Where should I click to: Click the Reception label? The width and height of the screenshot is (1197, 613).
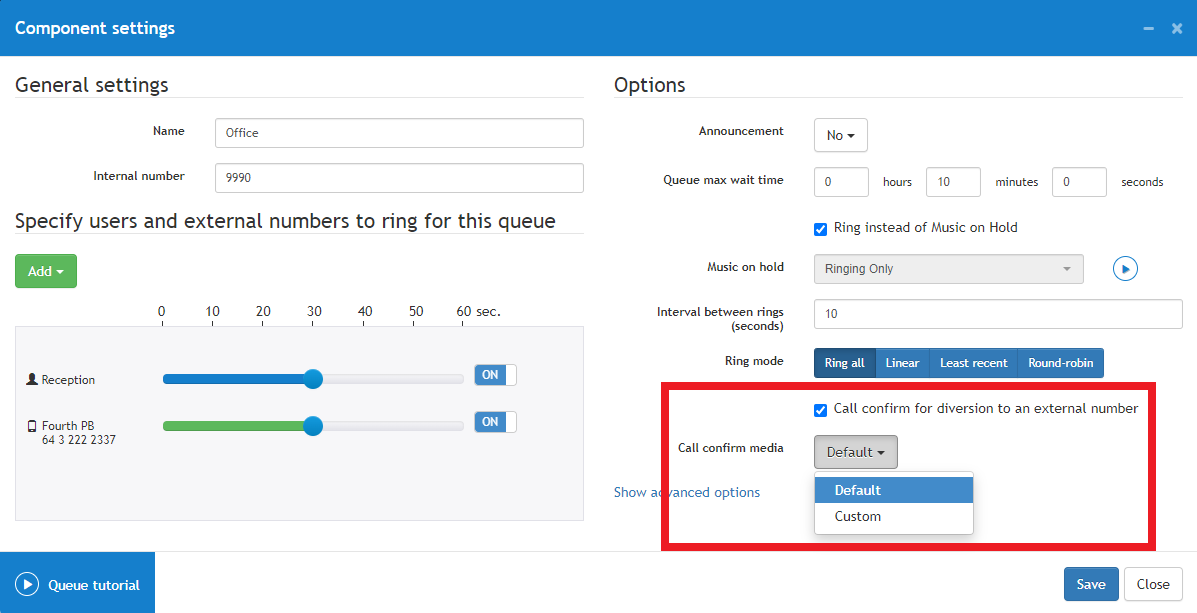point(68,380)
